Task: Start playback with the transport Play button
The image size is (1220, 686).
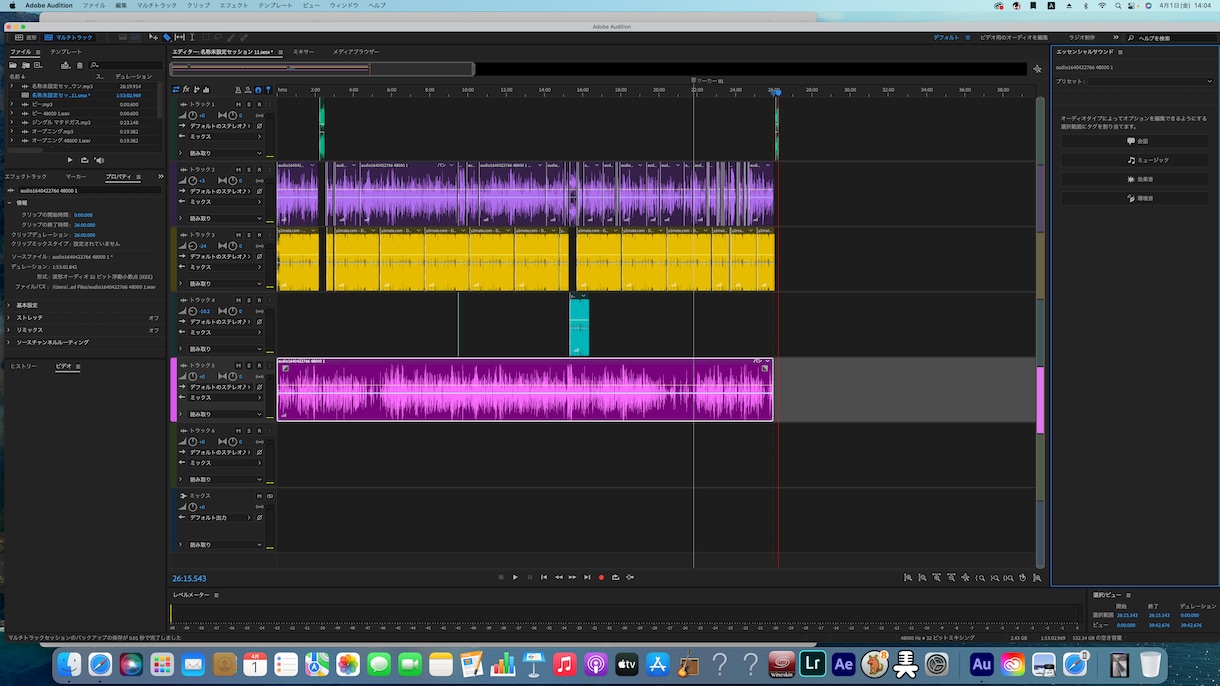Action: pyautogui.click(x=515, y=577)
